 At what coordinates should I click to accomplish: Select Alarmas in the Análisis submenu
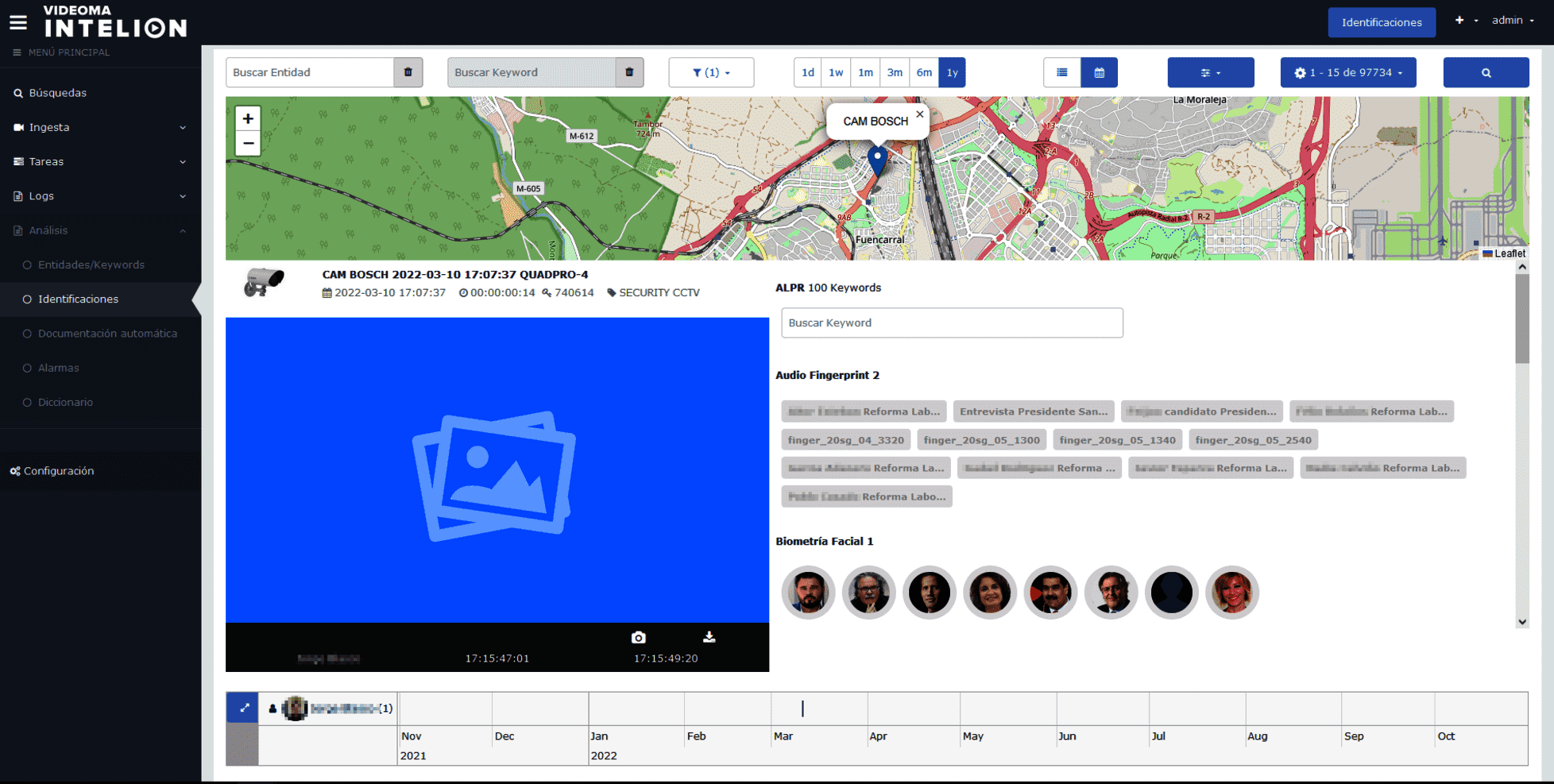click(x=59, y=368)
